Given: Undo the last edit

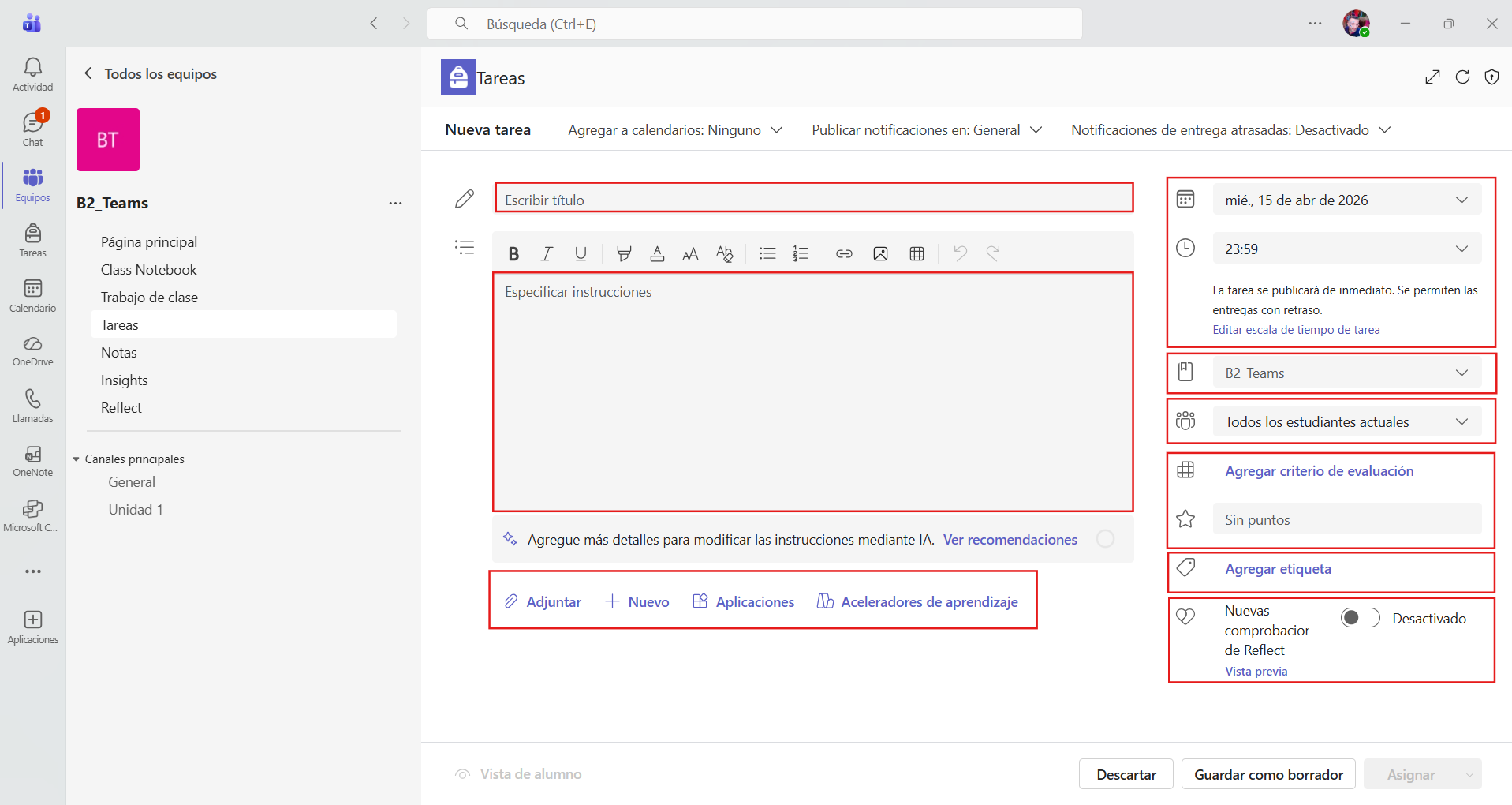Looking at the screenshot, I should pos(960,253).
